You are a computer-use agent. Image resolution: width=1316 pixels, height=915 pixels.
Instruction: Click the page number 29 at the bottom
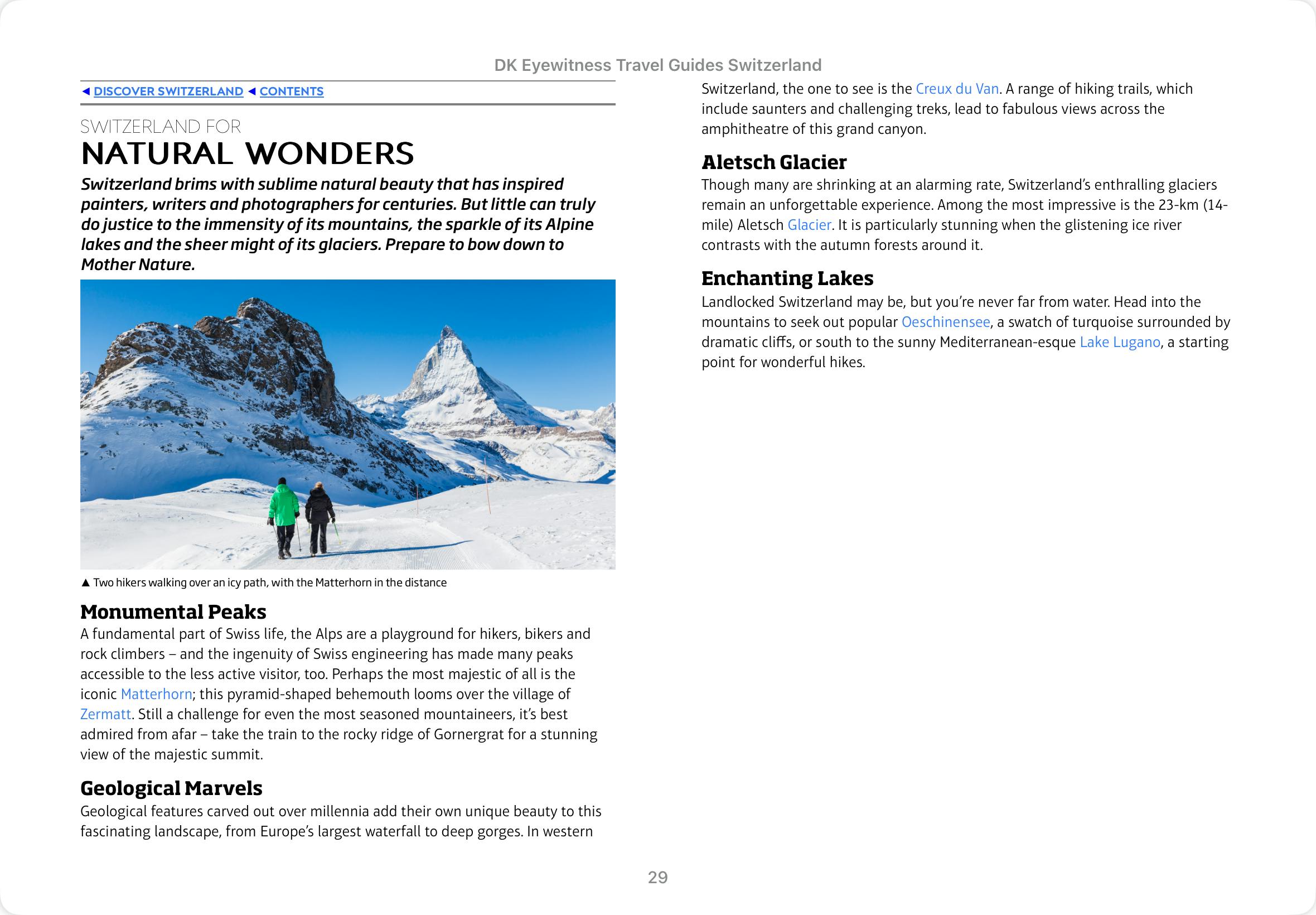pyautogui.click(x=657, y=877)
